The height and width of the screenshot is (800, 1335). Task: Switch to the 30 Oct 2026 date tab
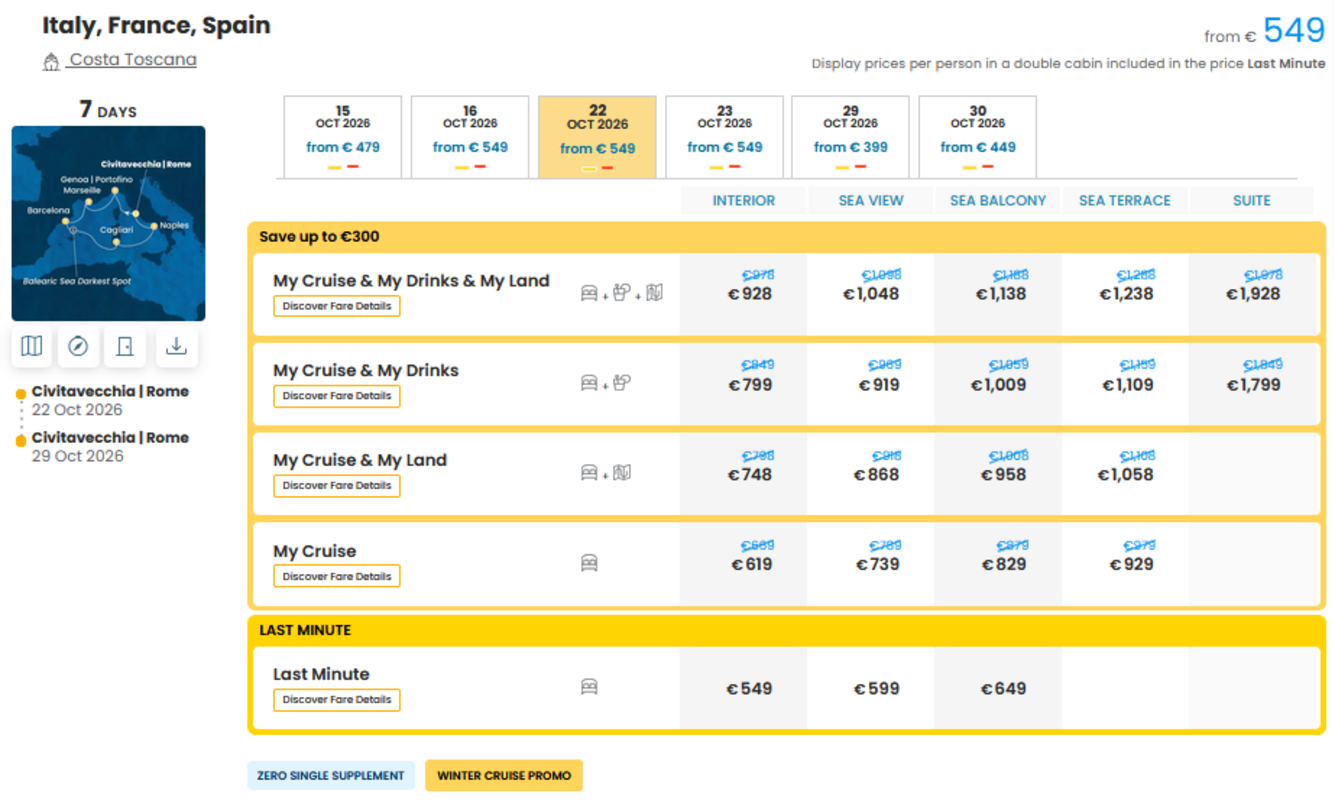click(x=977, y=137)
